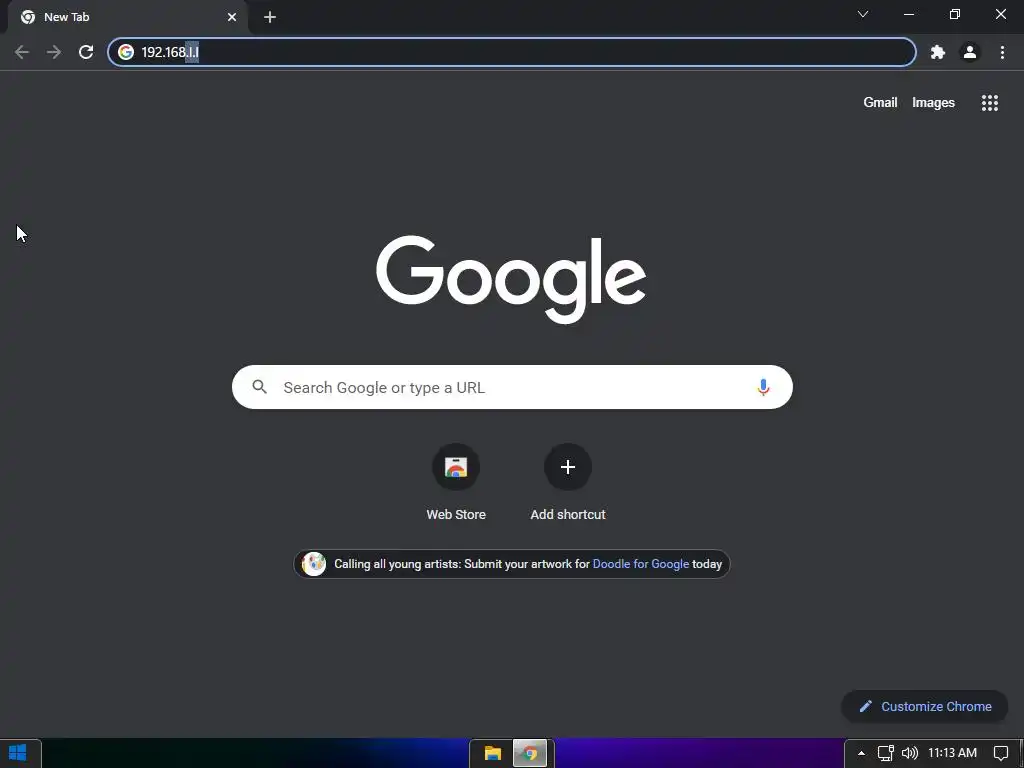
Task: Open the network tray icon
Action: point(885,753)
